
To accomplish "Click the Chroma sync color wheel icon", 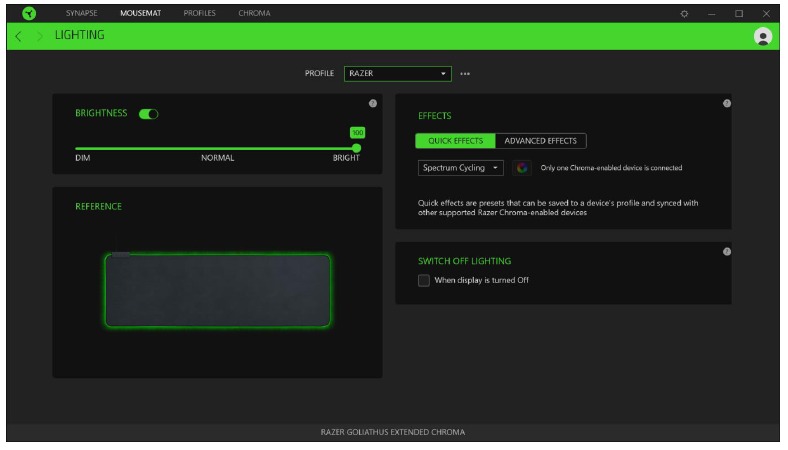I will [x=522, y=168].
